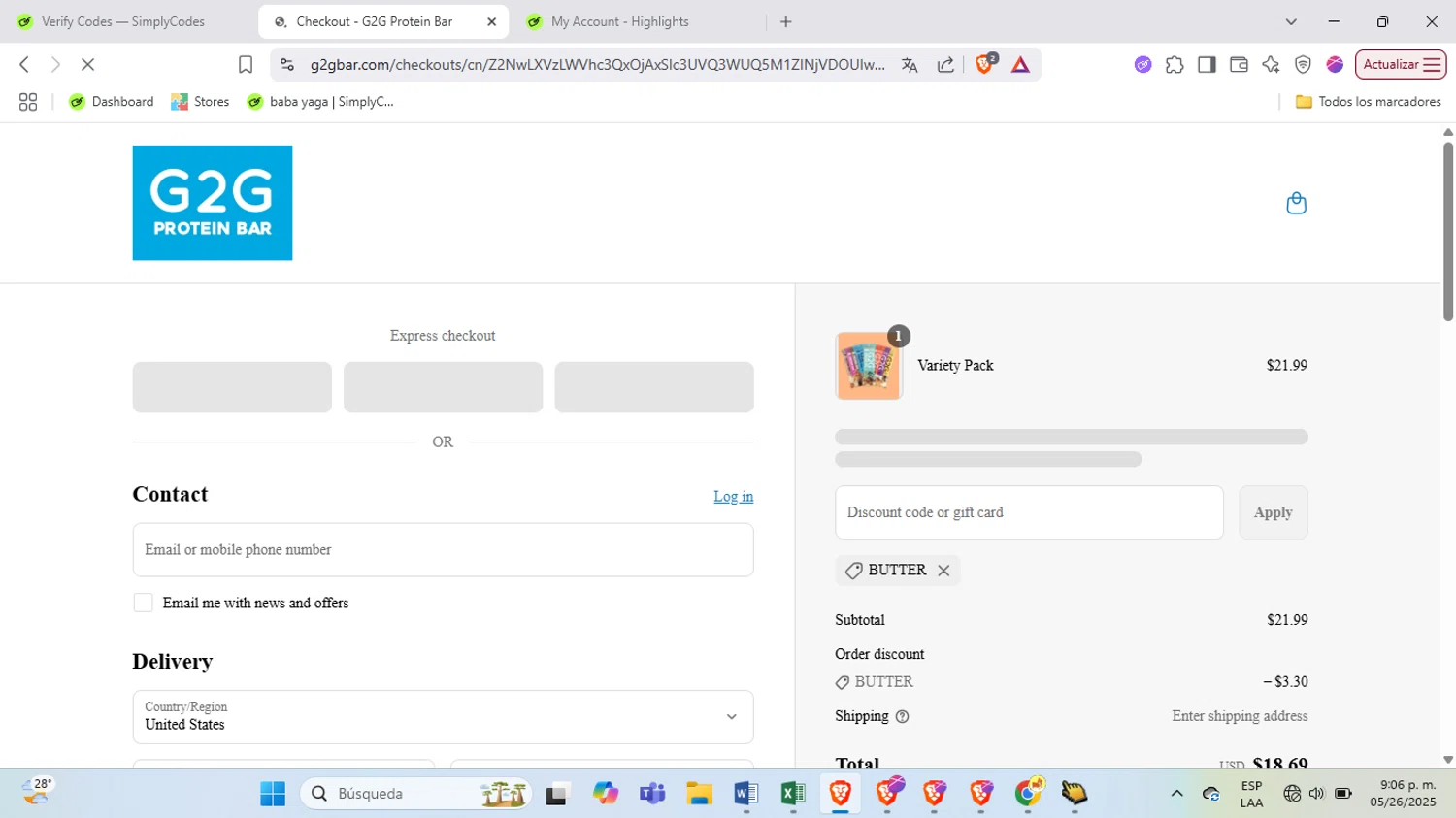Viewport: 1456px width, 818px height.
Task: Check Email me with news and offers
Action: (144, 604)
